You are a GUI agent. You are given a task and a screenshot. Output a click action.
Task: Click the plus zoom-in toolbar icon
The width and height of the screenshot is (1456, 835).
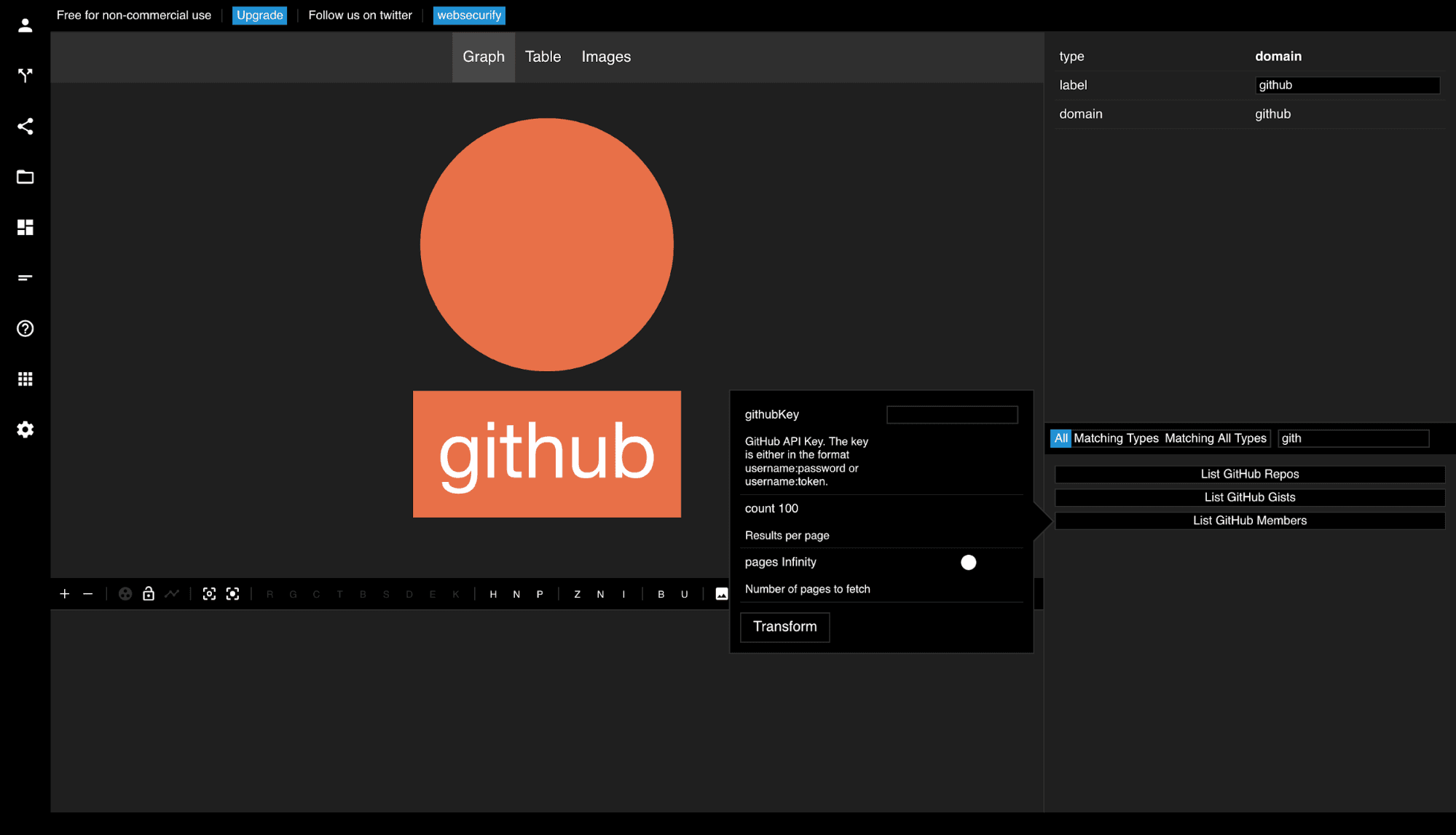[x=65, y=594]
